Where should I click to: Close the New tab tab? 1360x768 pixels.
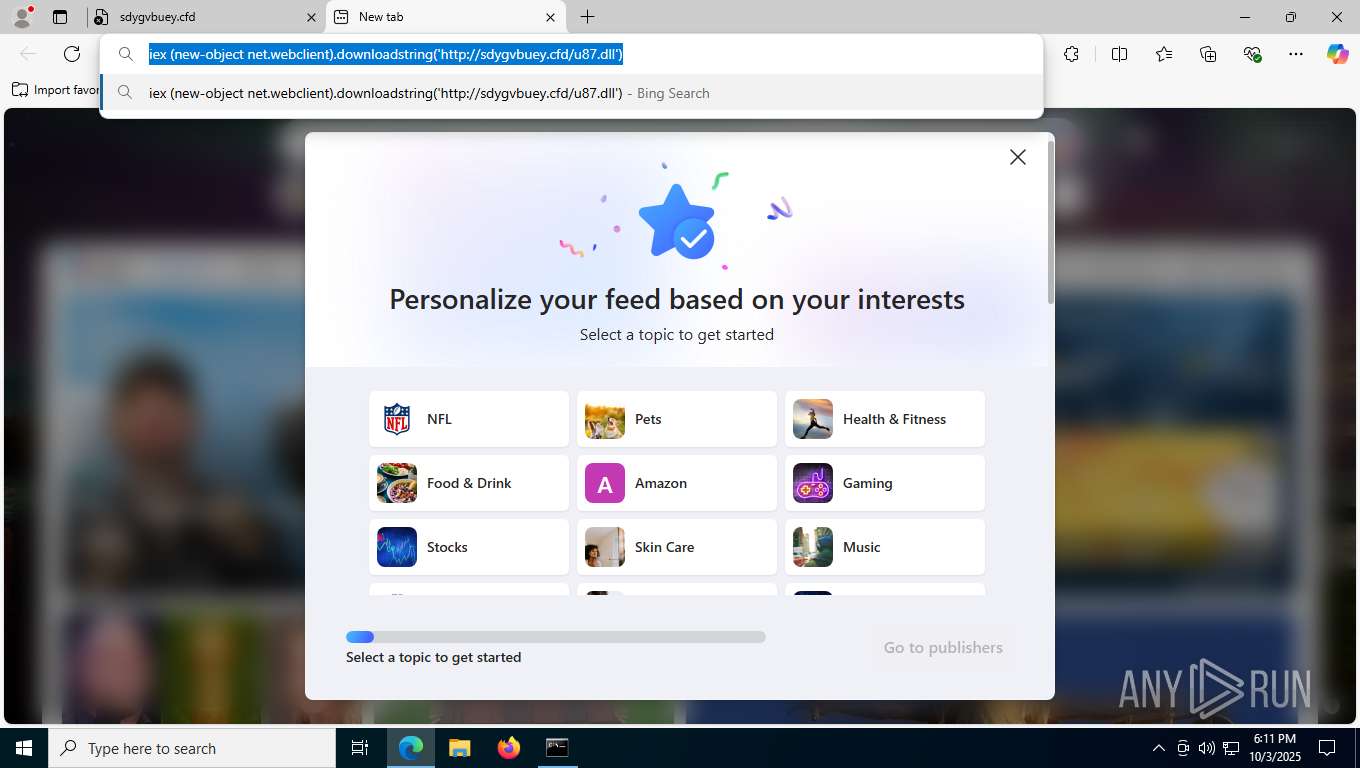(551, 17)
